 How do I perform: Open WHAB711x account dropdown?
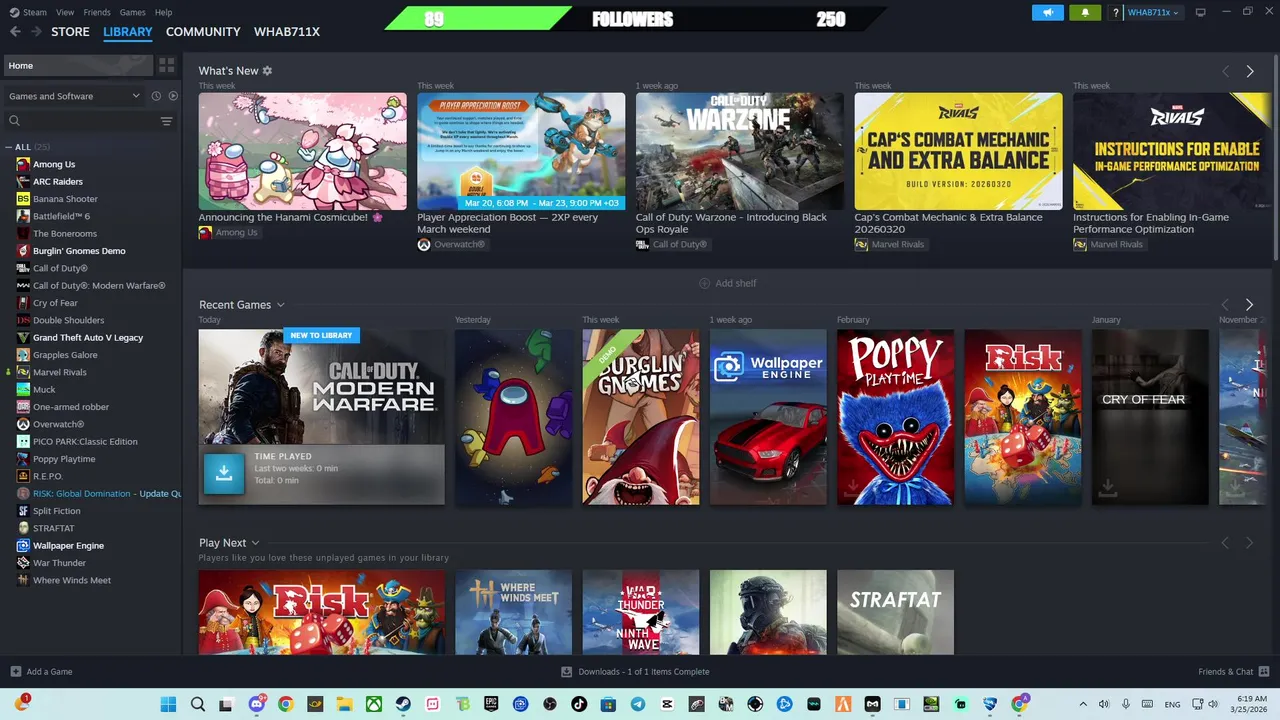pyautogui.click(x=1153, y=12)
